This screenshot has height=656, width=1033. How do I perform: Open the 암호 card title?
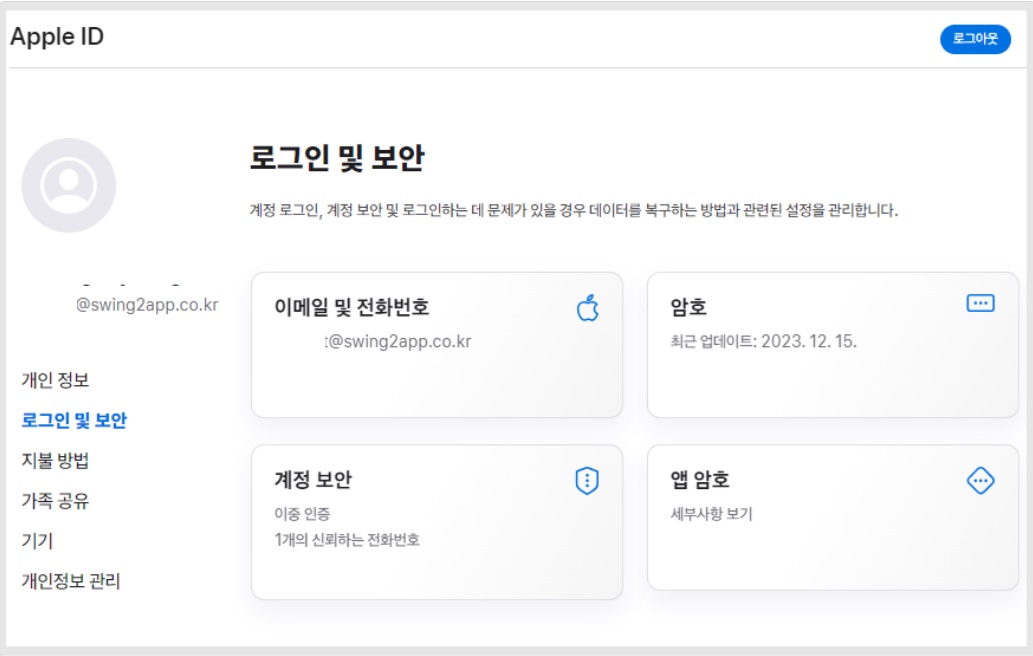688,307
